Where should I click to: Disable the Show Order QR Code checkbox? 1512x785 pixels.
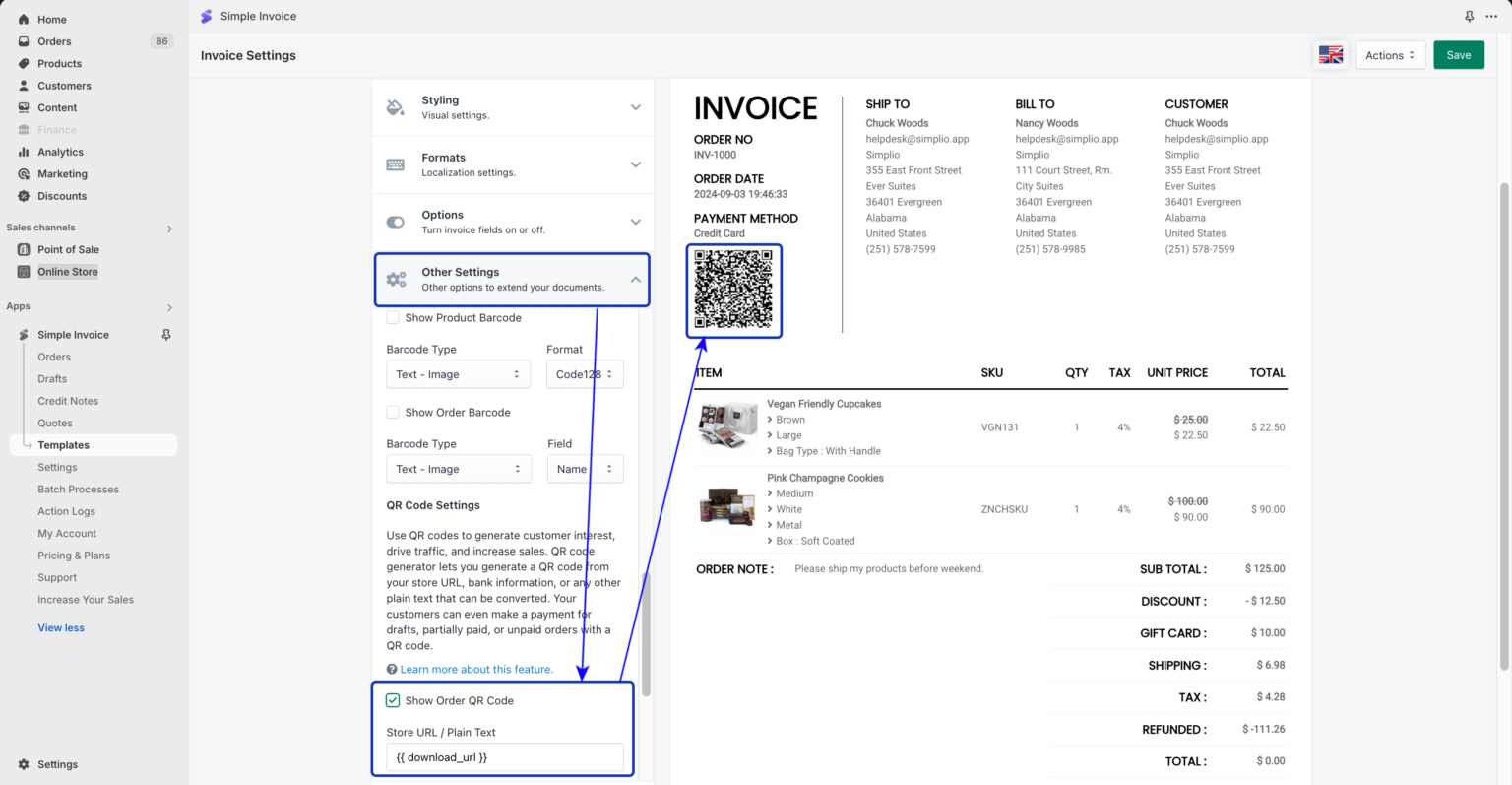pos(393,700)
